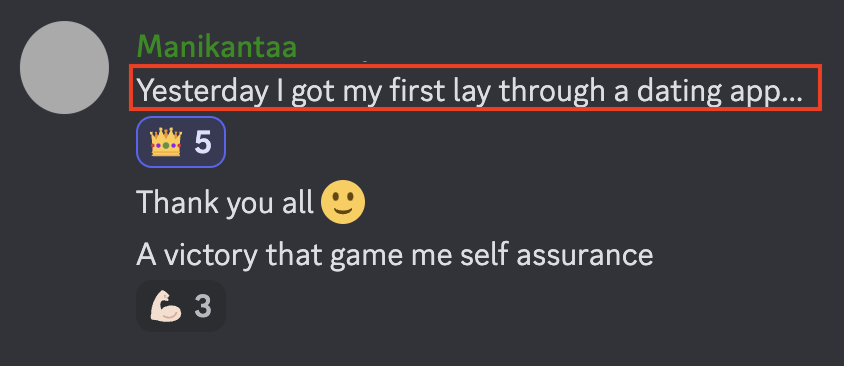Click the word 'game' in the last message
Viewport: 844px width, 366px height.
pyautogui.click(x=366, y=257)
